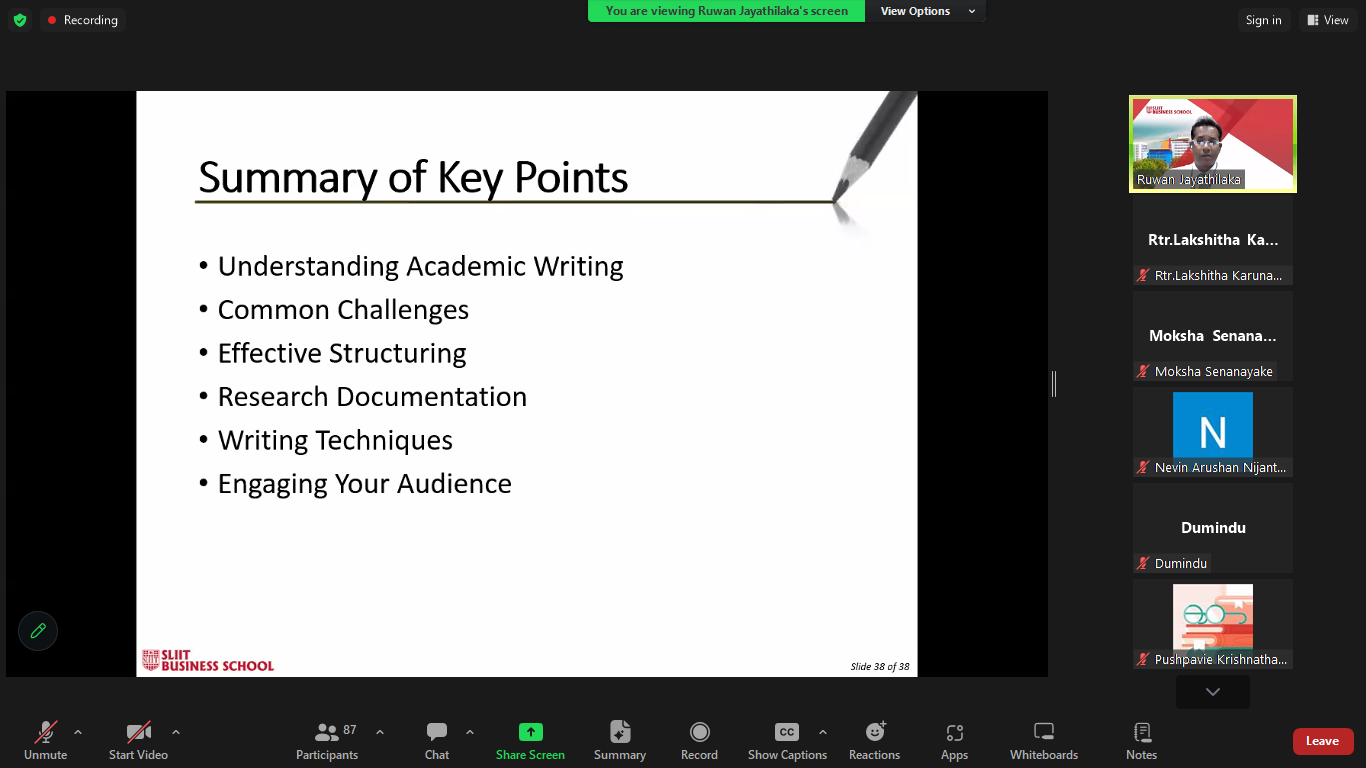Unmute the microphone
The width and height of the screenshot is (1366, 768).
pyautogui.click(x=45, y=741)
